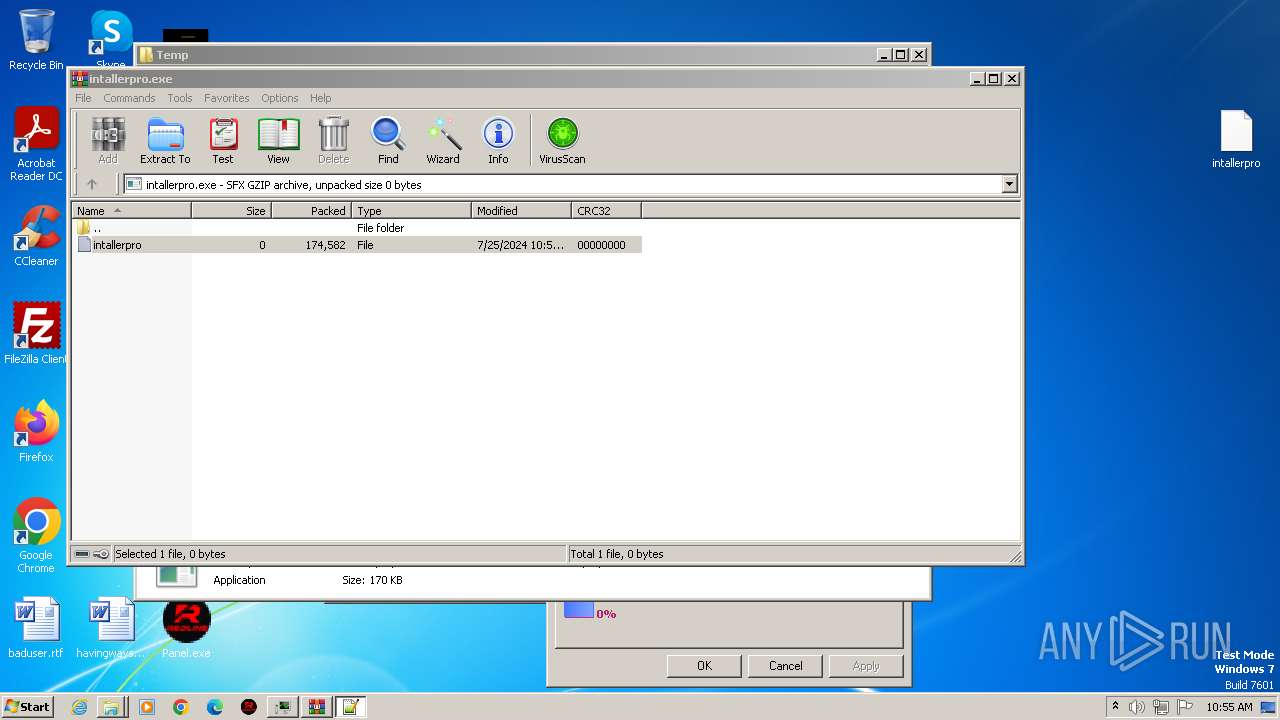This screenshot has height=720, width=1280.
Task: Open Edge from the taskbar
Action: click(x=215, y=707)
